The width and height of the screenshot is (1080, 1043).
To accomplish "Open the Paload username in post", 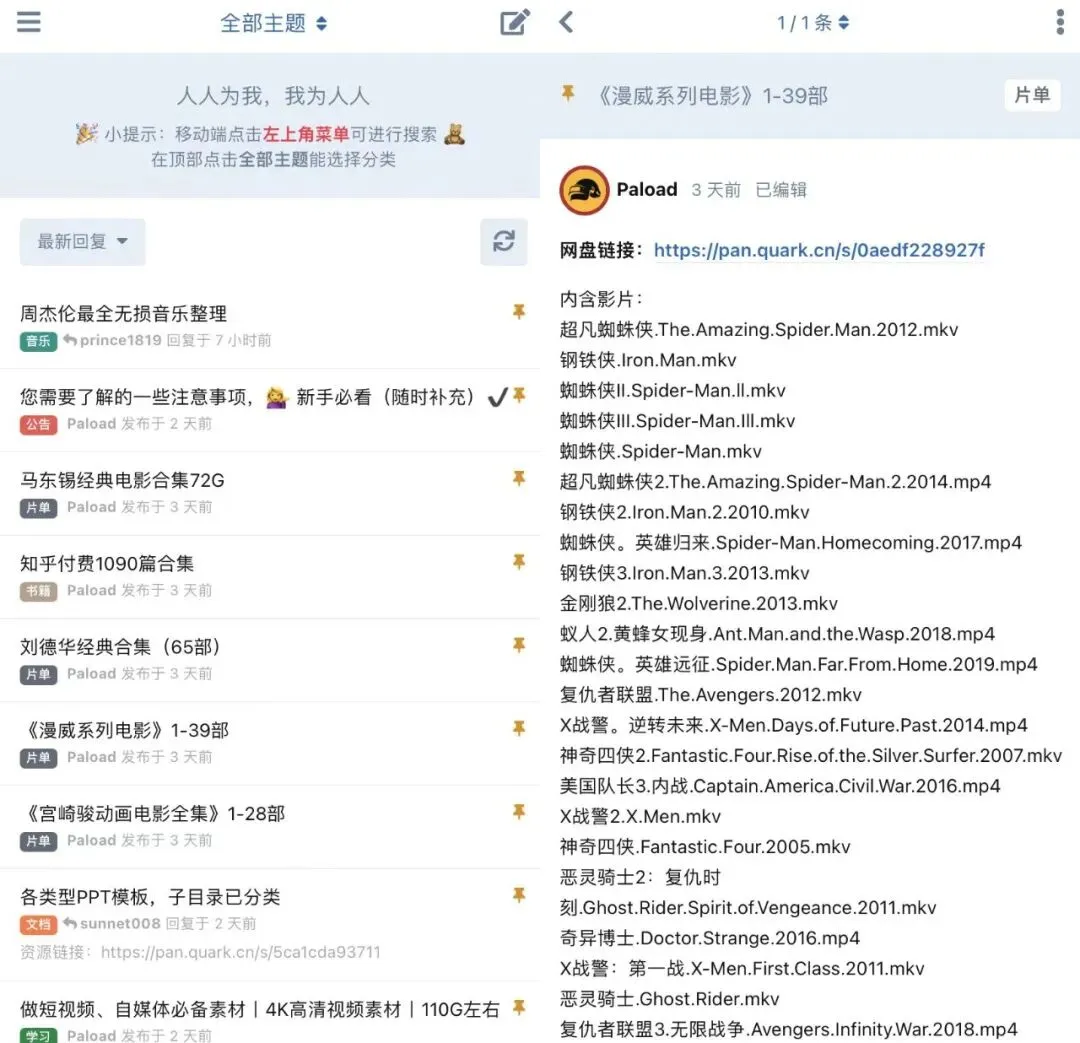I will pyautogui.click(x=647, y=189).
